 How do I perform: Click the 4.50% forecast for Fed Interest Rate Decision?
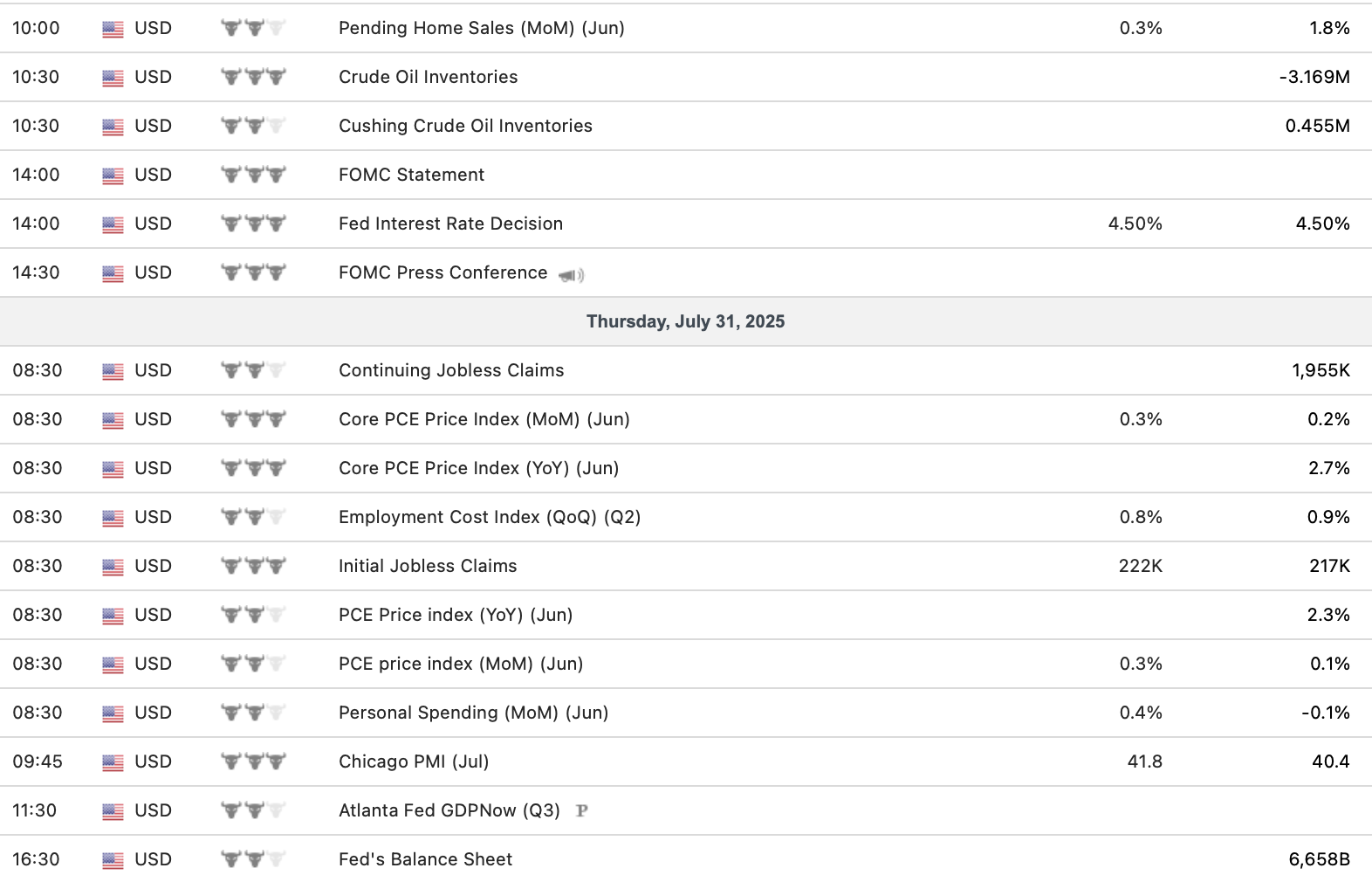pos(1135,224)
